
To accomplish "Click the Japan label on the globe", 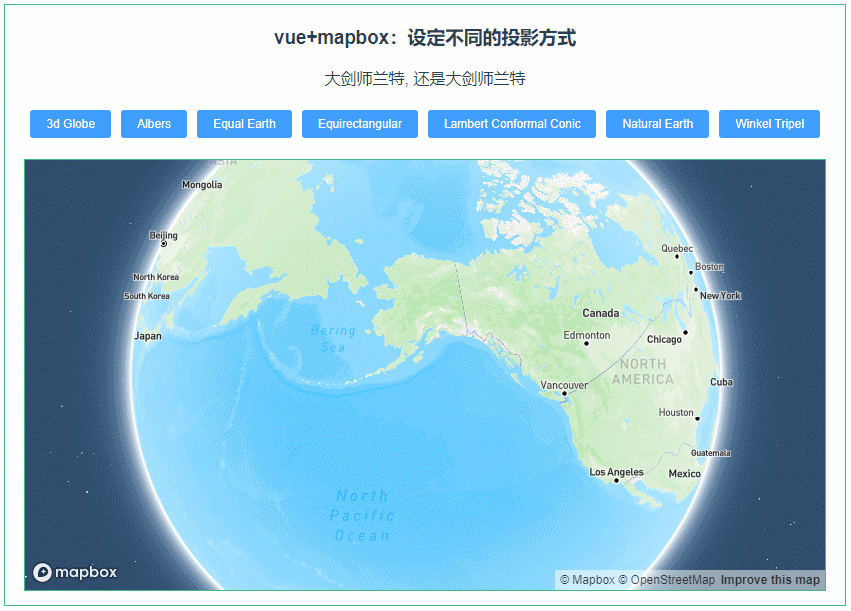I will click(148, 336).
